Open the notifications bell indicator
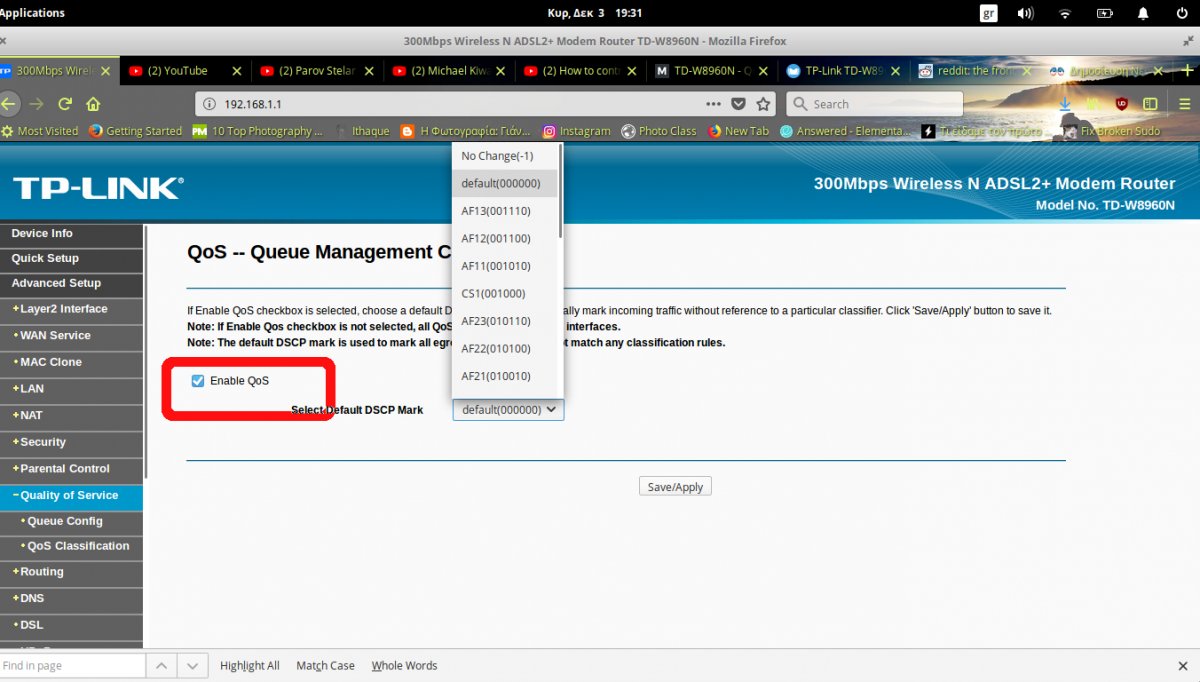 tap(1144, 13)
